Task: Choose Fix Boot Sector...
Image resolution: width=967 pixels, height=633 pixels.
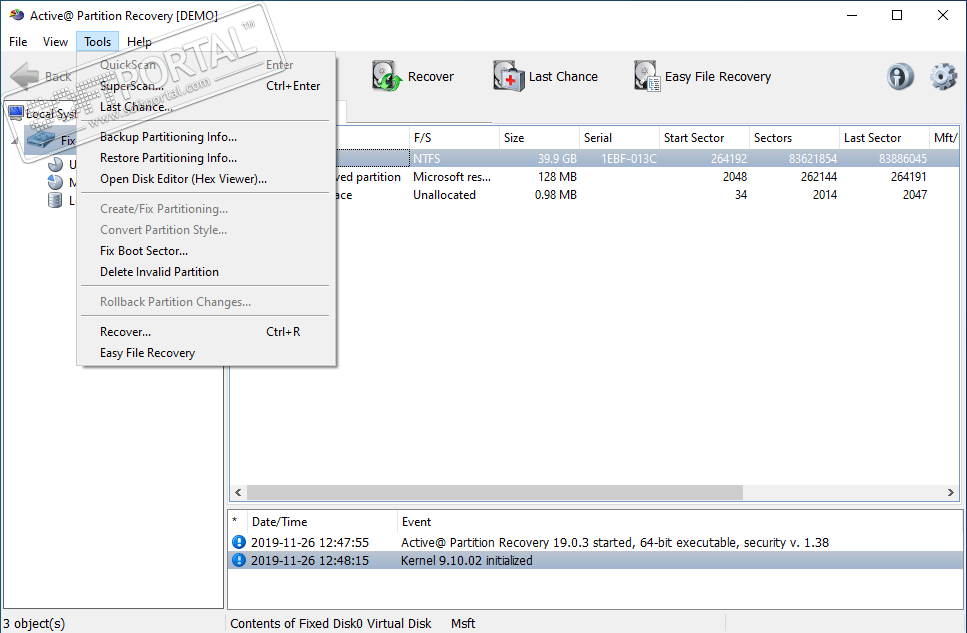Action: [207, 251]
